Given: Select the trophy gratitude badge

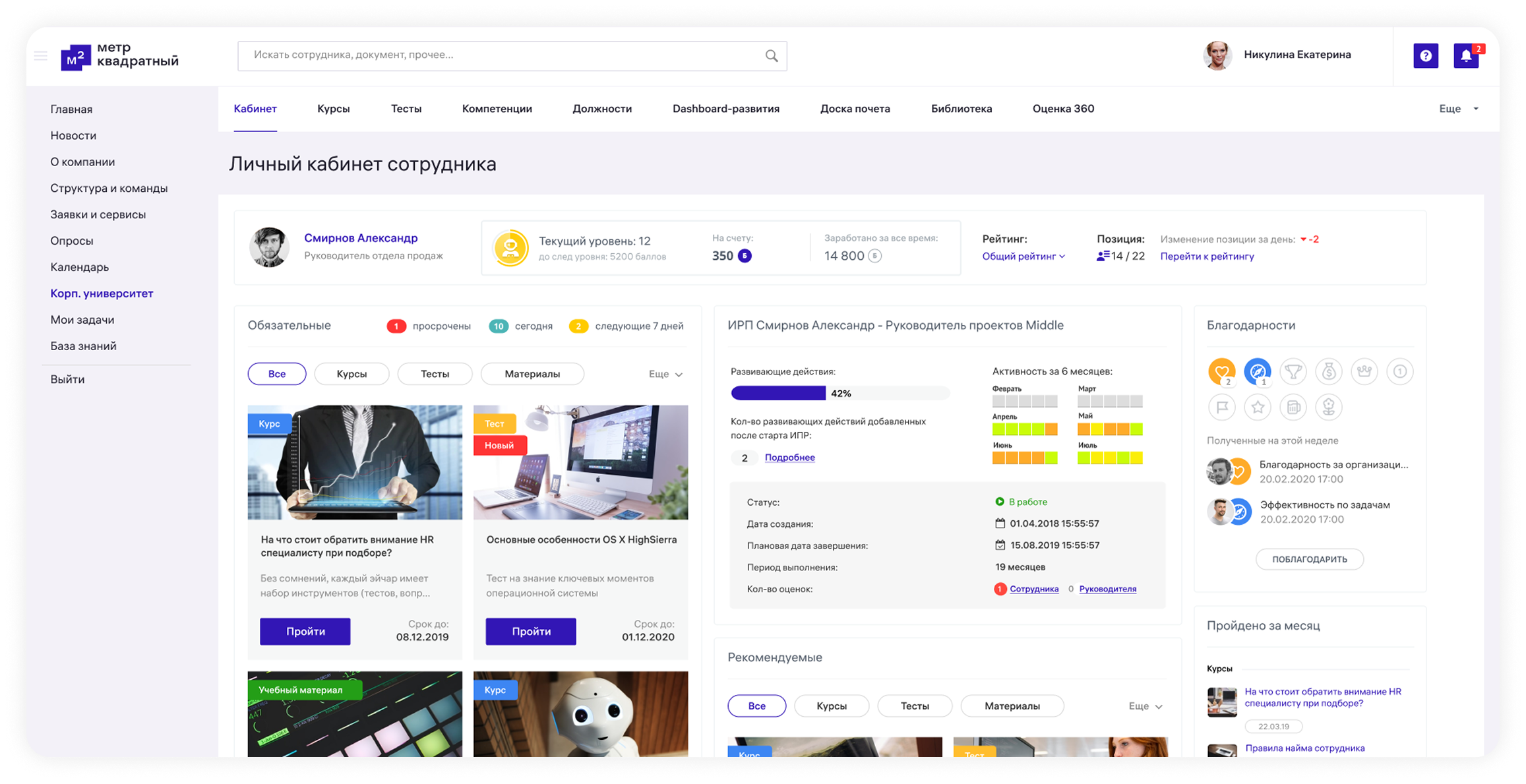Looking at the screenshot, I should pyautogui.click(x=1293, y=371).
